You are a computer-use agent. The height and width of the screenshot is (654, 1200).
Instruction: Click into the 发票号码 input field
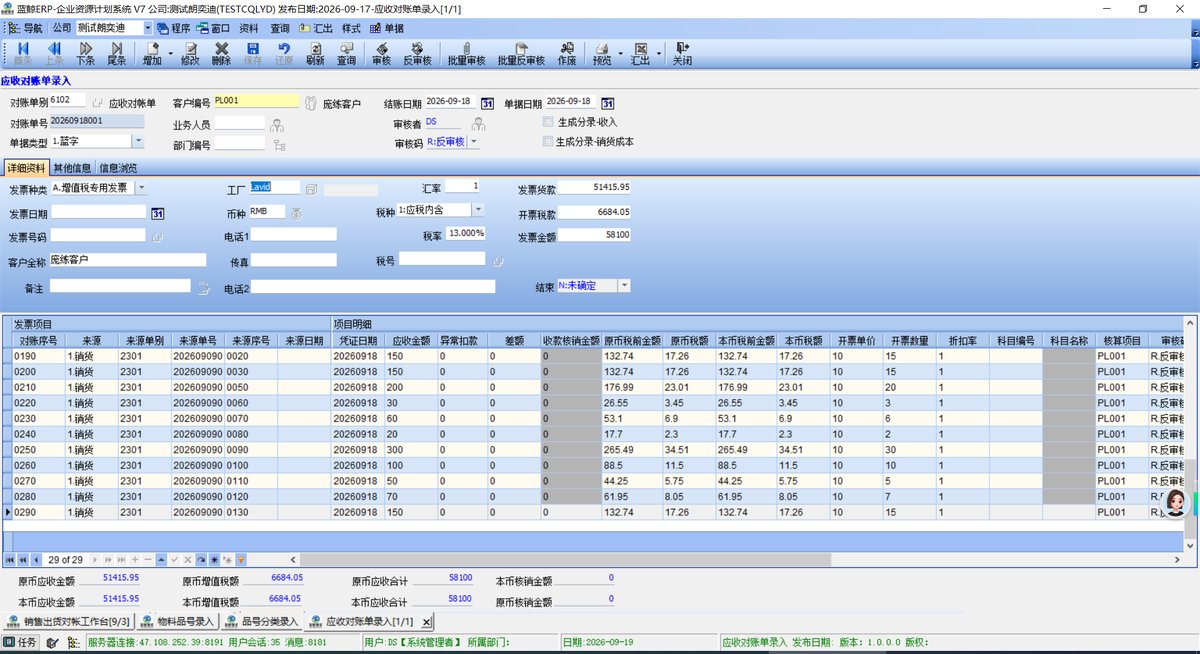point(98,236)
